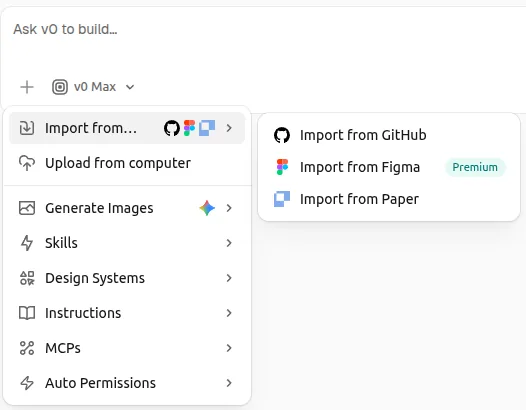Open the Design Systems menu entry
The height and width of the screenshot is (410, 526).
127,278
